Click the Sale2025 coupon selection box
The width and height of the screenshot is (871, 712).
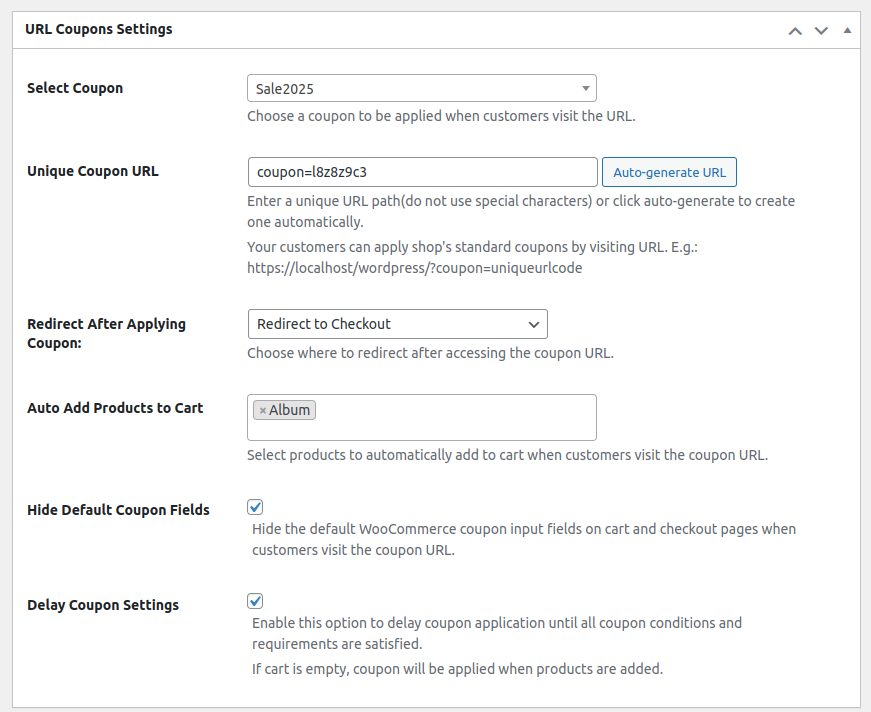[410, 88]
